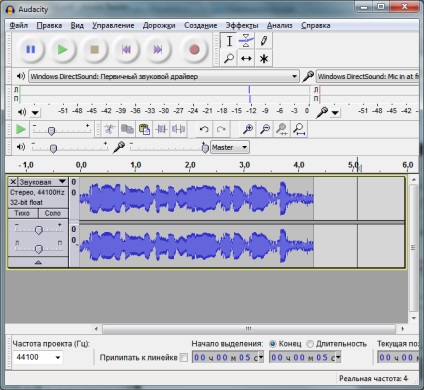Open the Создание menu
The image size is (424, 390).
[x=200, y=25]
